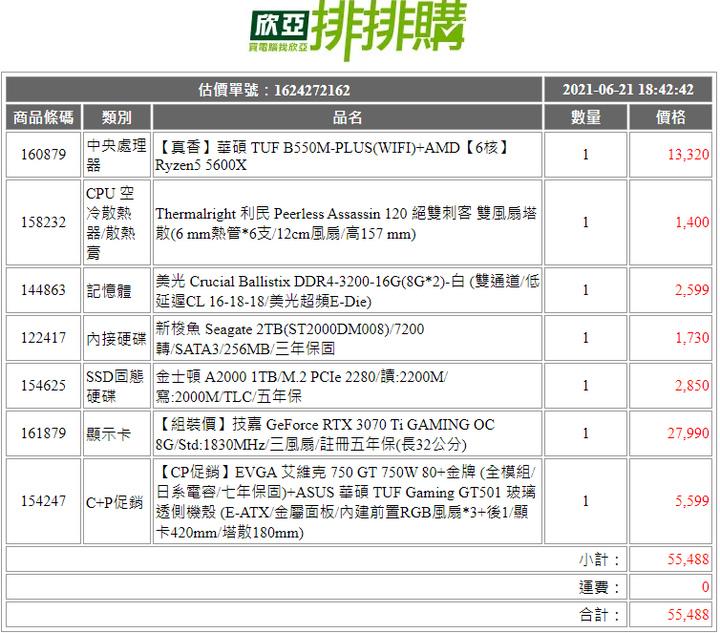This screenshot has height=633, width=720.
Task: Click the subtotal value in the 小計 row
Action: [x=688, y=560]
